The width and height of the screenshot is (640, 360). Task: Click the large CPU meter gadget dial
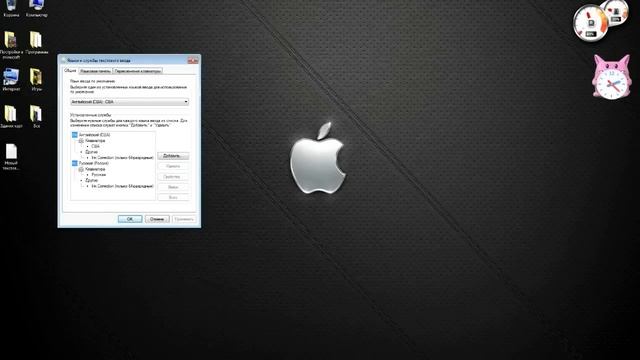(x=591, y=23)
